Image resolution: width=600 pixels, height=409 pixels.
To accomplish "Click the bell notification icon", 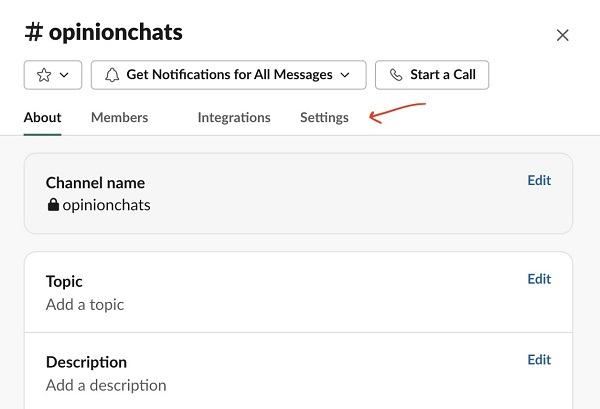I will pos(111,75).
